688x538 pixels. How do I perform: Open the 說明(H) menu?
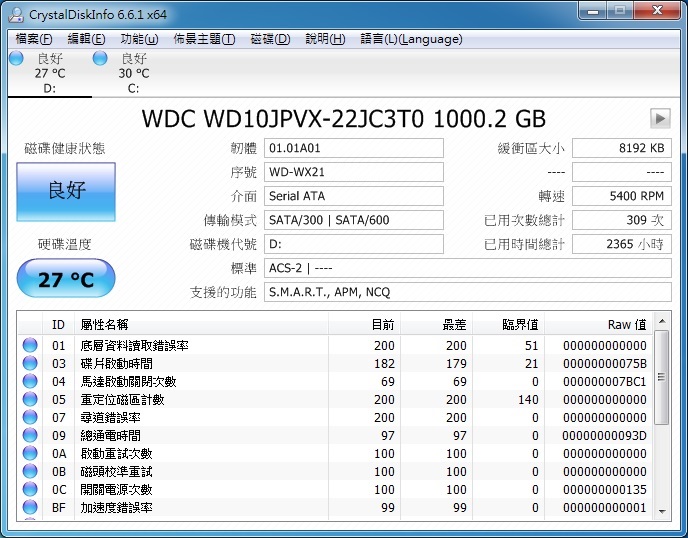click(325, 39)
